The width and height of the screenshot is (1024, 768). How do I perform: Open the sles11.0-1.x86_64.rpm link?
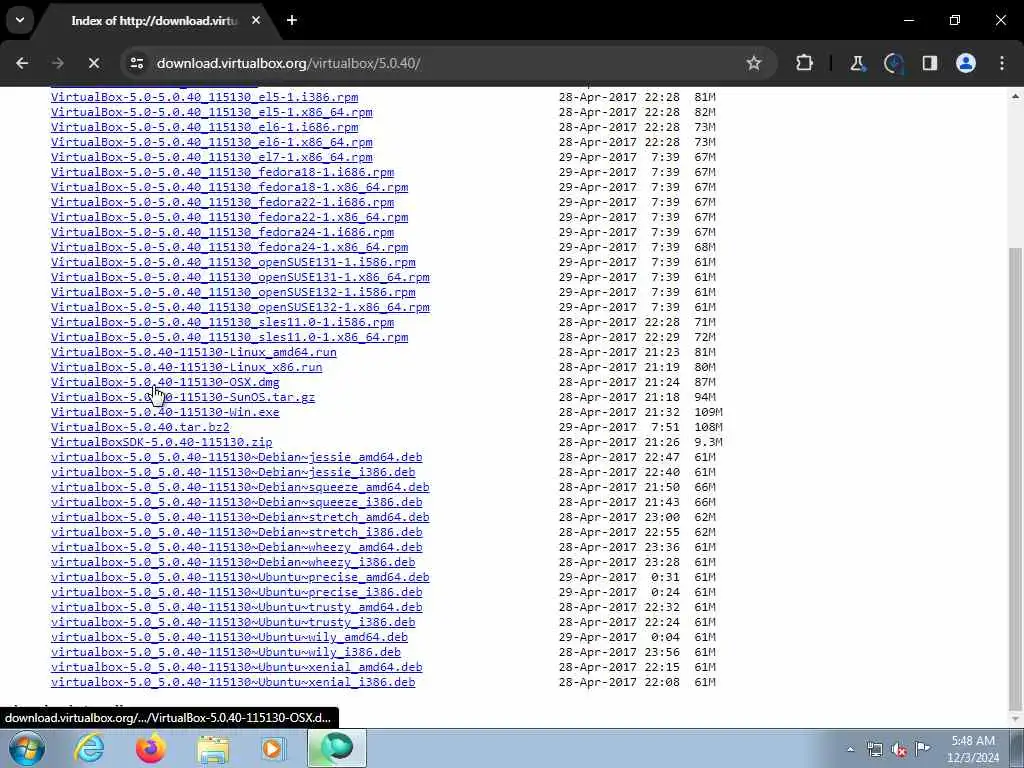tap(230, 337)
